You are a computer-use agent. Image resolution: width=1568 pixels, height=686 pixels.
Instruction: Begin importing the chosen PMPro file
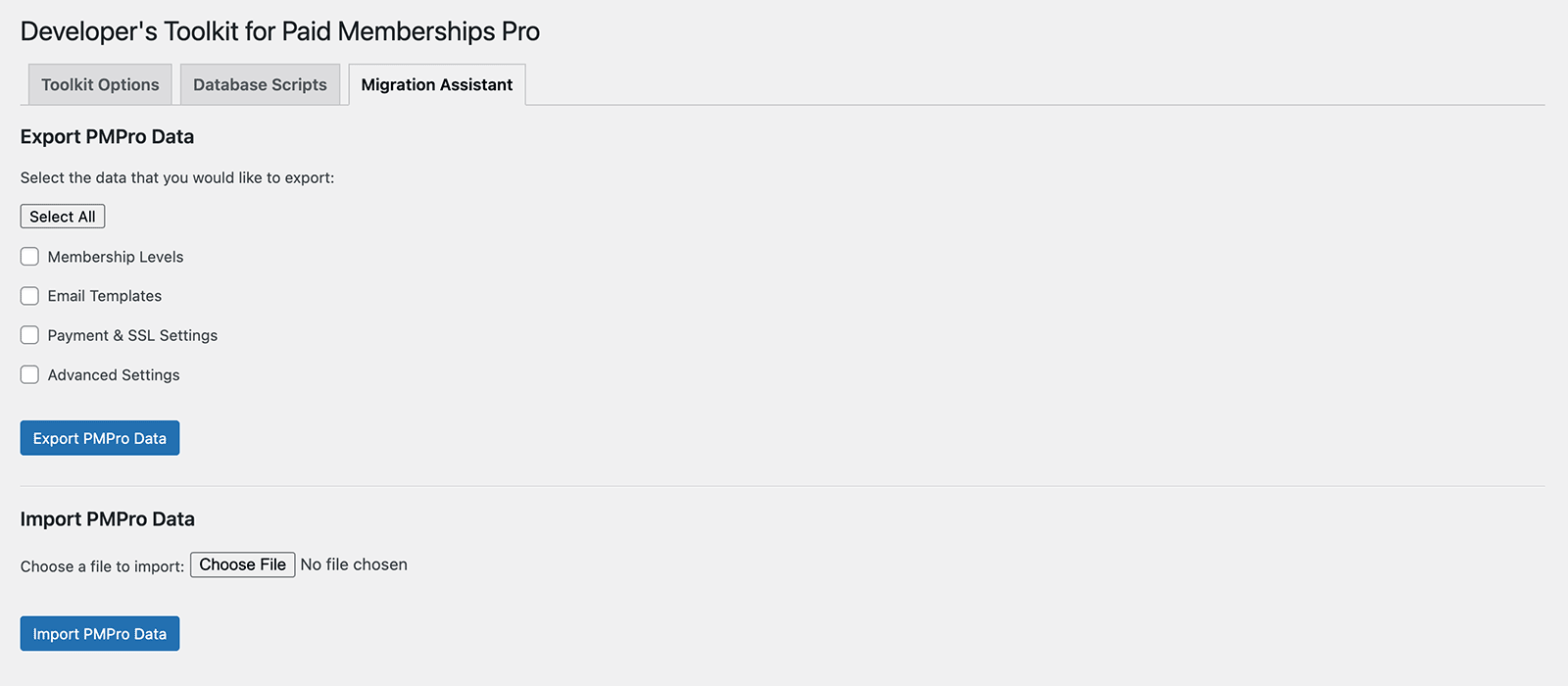click(99, 633)
